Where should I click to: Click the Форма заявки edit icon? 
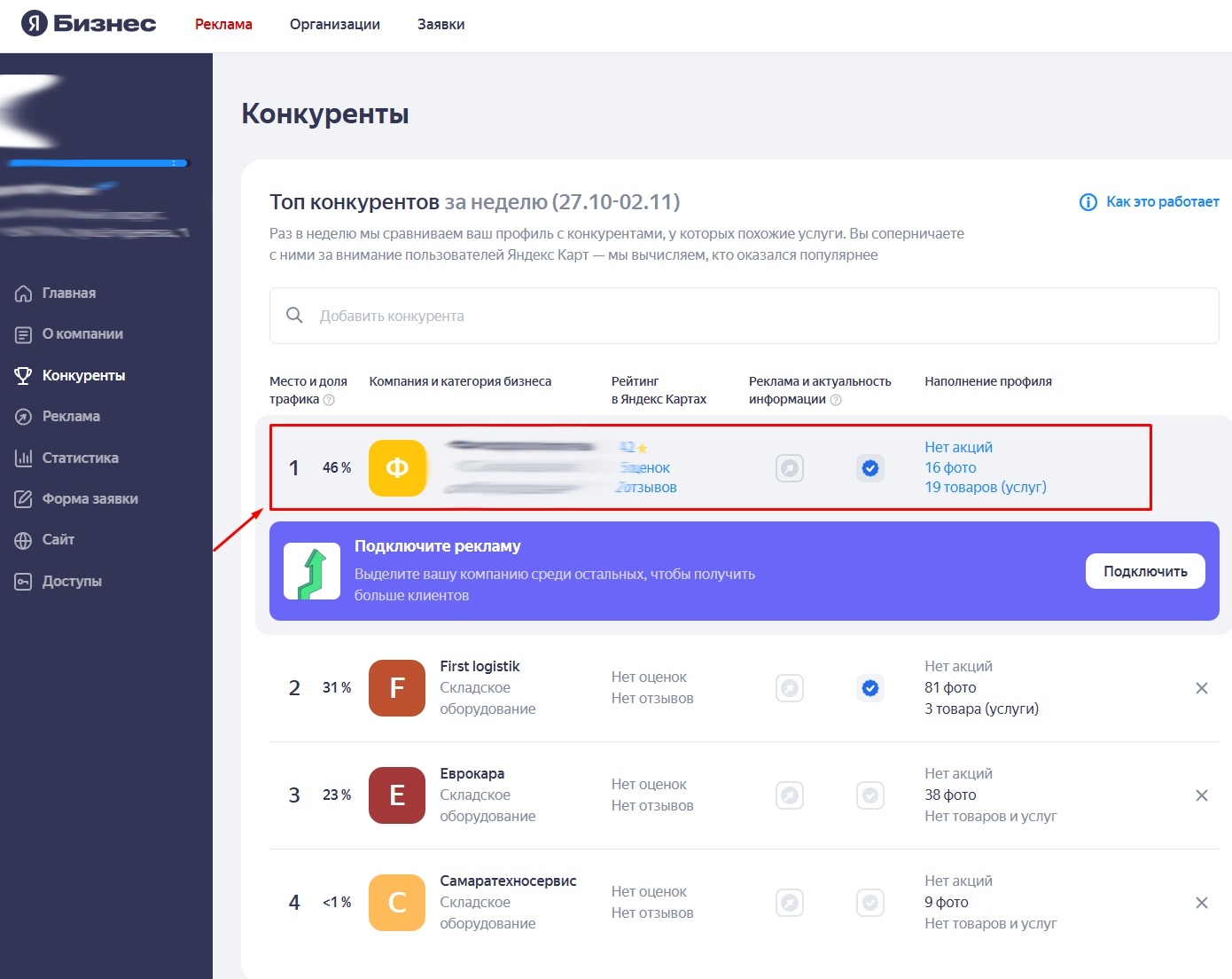(24, 499)
